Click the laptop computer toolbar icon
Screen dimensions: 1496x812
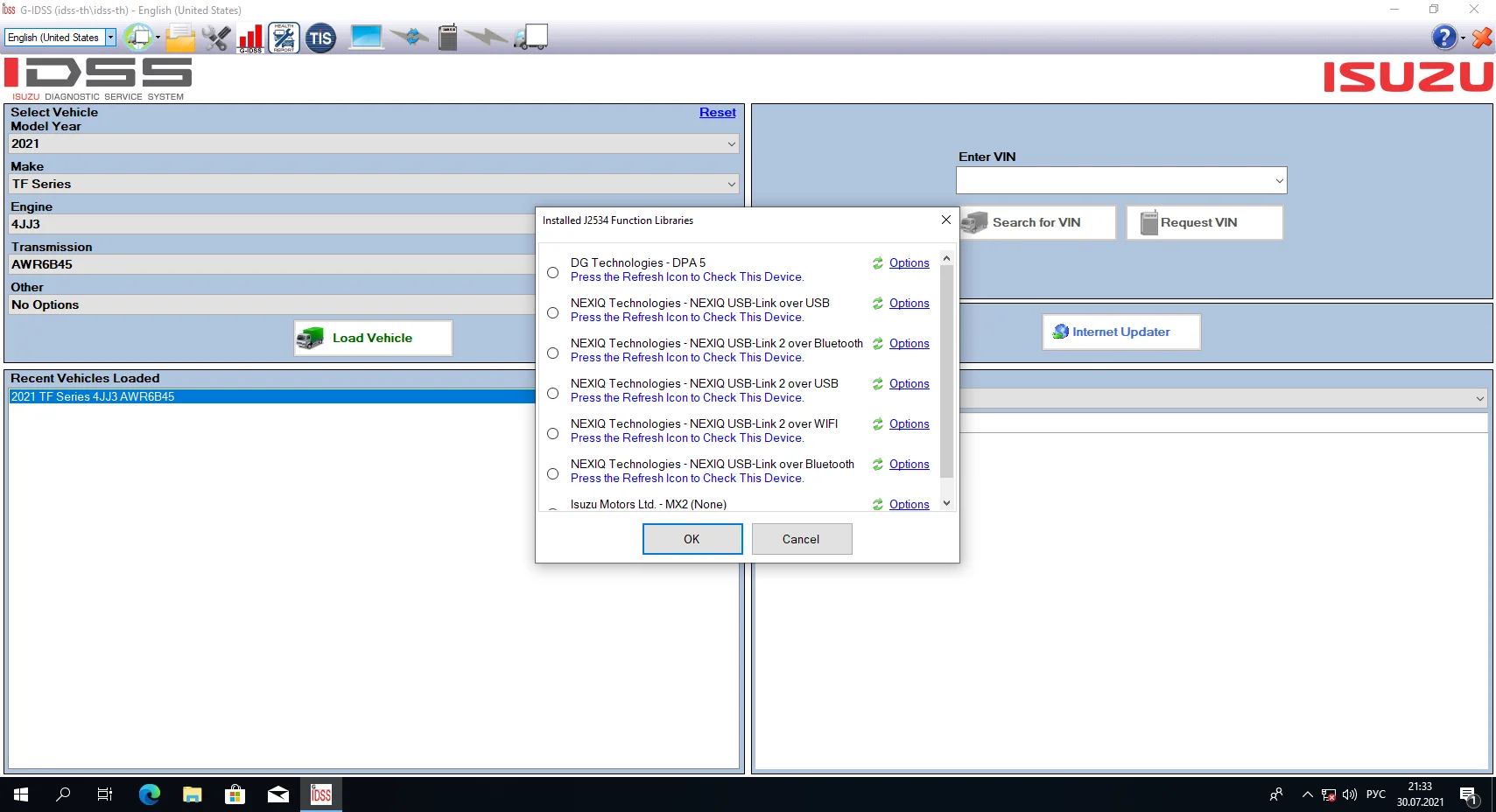366,37
